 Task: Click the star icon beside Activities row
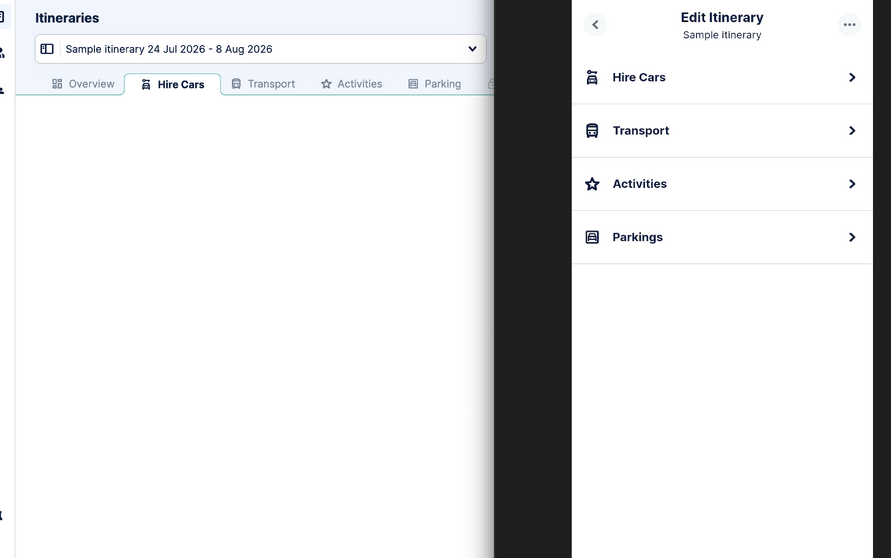[x=592, y=184]
